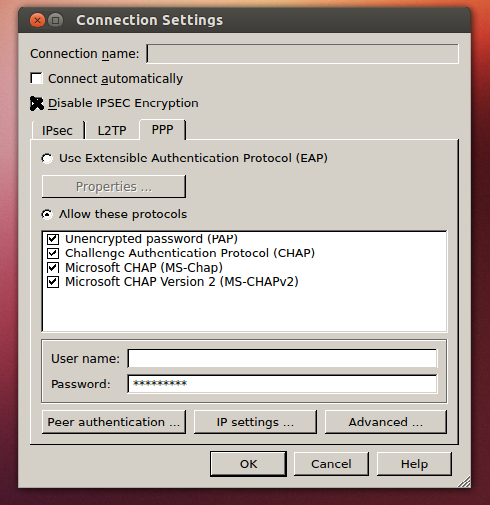Click the maximize window icon in title bar
Viewport: 490px width, 505px height.
(x=56, y=21)
